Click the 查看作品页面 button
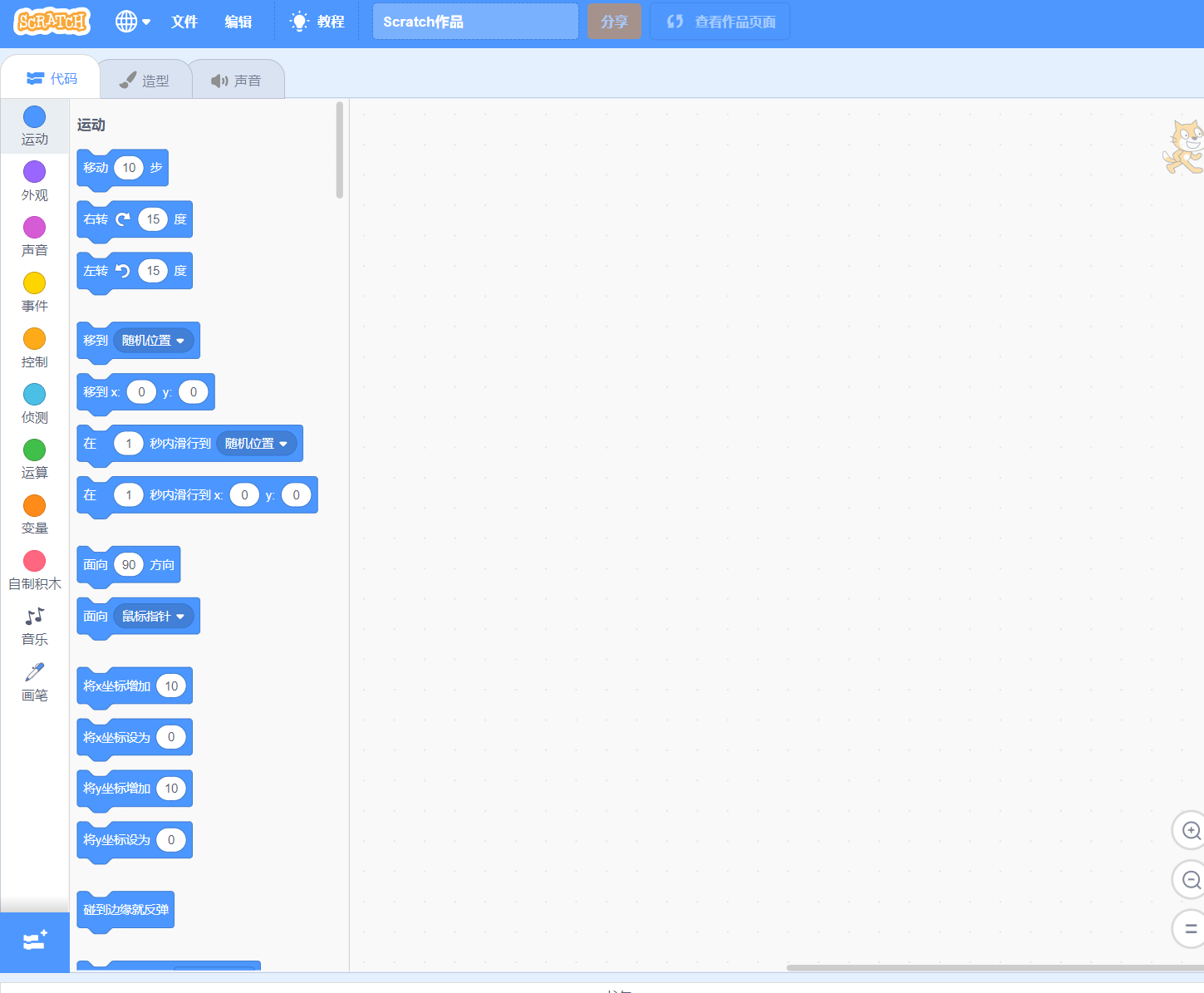The height and width of the screenshot is (993, 1204). [x=719, y=21]
